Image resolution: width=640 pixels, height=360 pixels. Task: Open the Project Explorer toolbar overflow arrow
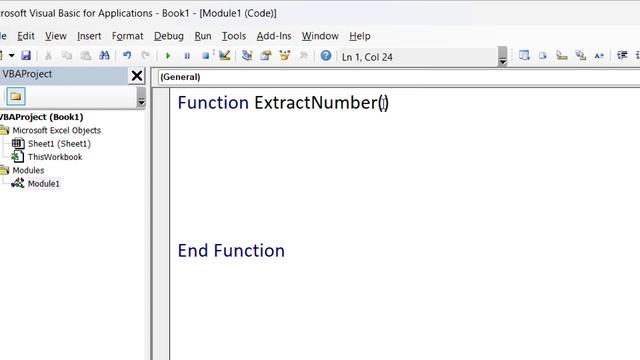pos(141,97)
